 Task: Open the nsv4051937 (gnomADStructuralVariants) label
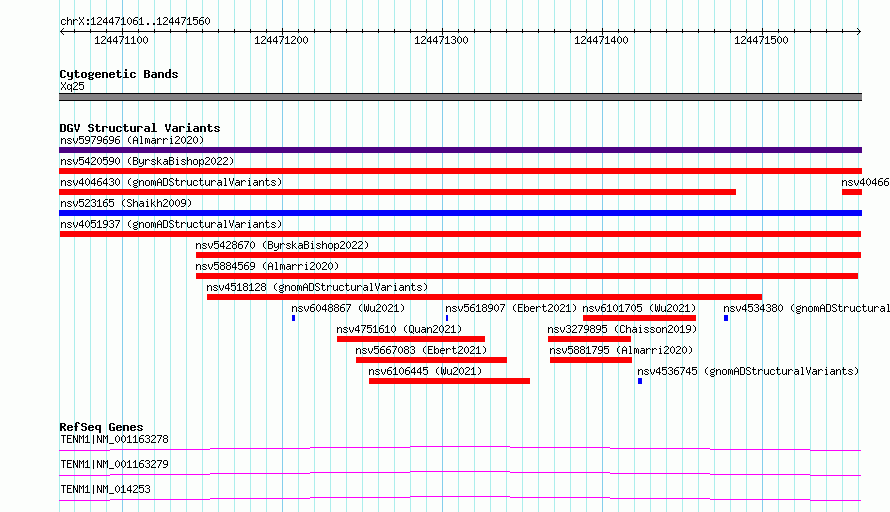coord(171,224)
